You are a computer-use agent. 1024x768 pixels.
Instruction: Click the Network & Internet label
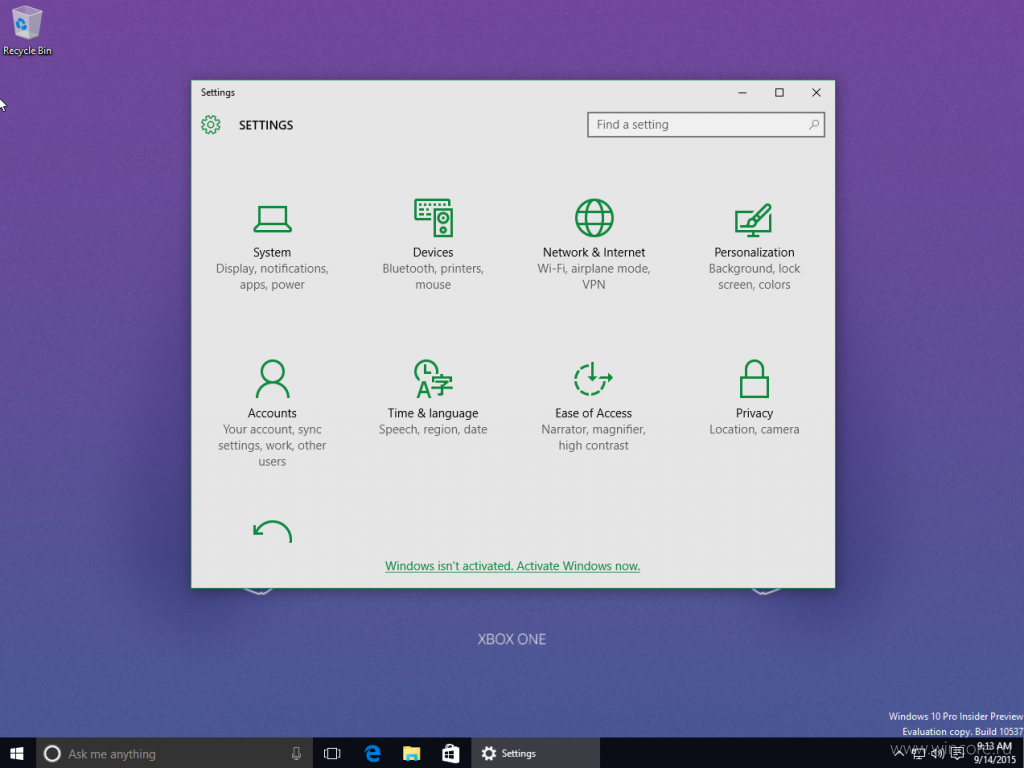594,252
